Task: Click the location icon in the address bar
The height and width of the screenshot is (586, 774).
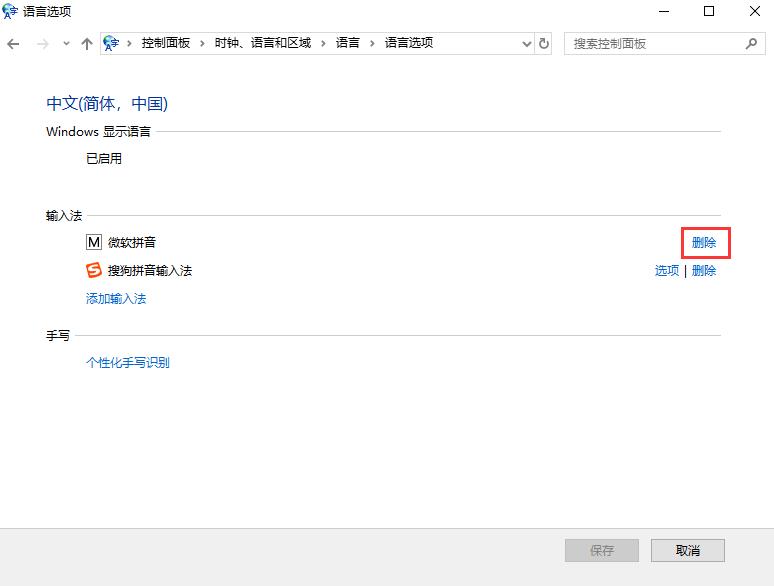Action: tap(112, 44)
